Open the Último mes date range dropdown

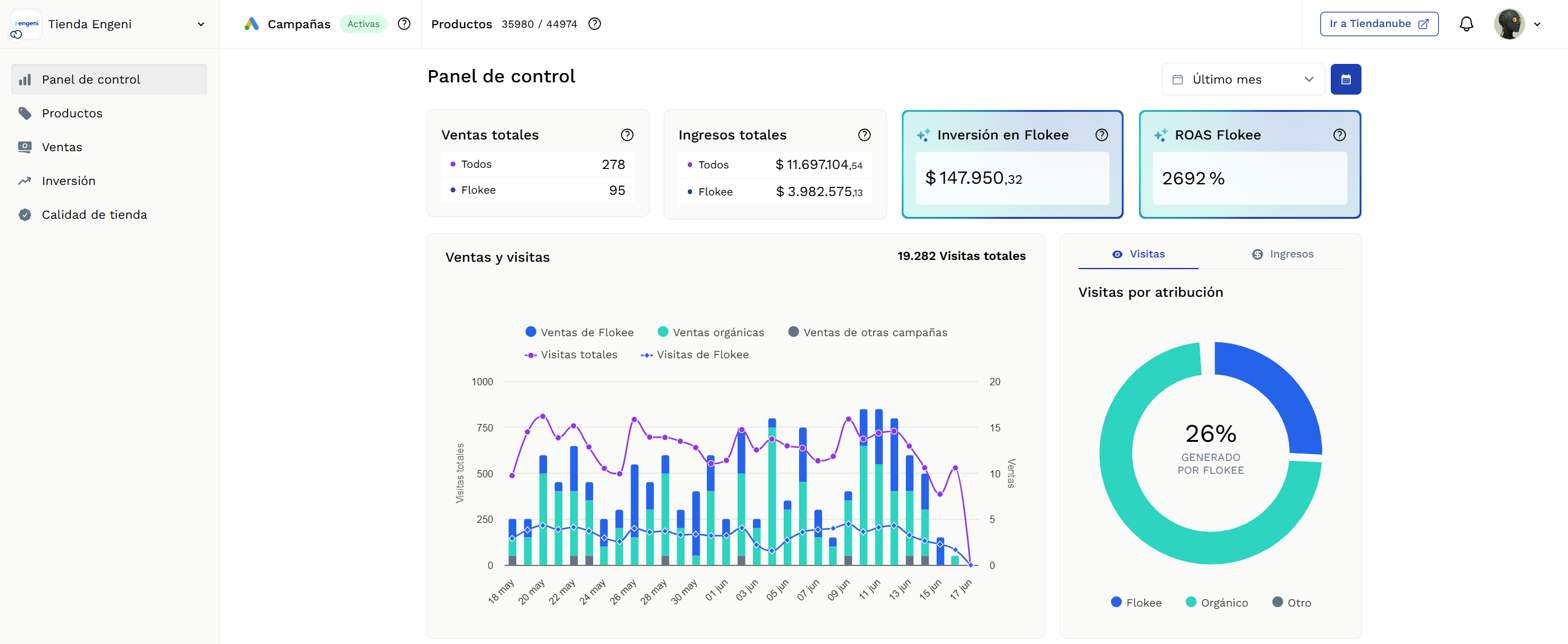coord(1243,79)
